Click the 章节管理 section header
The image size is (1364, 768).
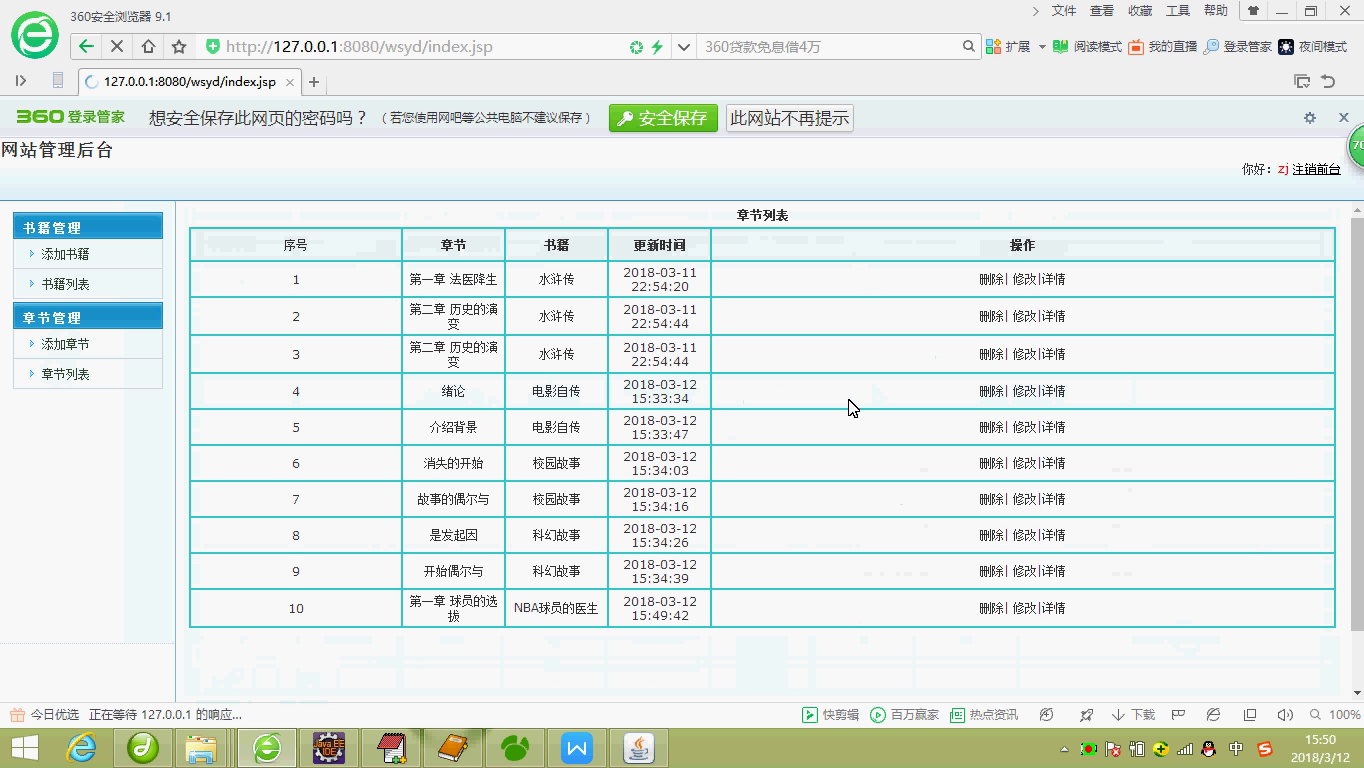point(88,317)
